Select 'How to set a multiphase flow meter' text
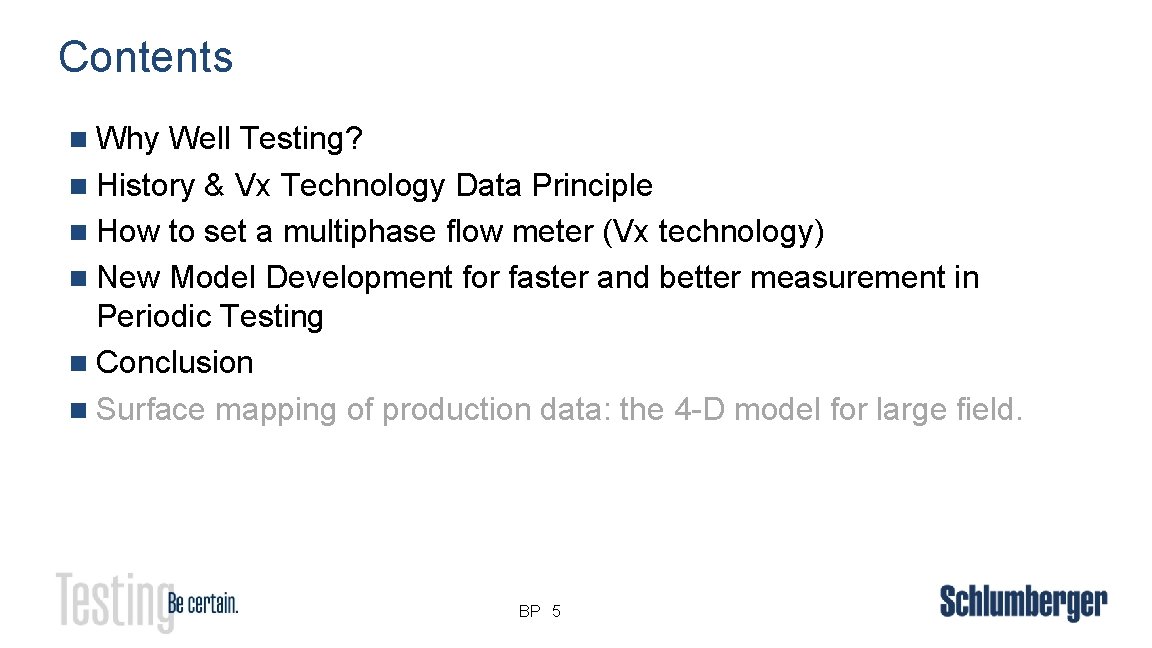 point(345,231)
